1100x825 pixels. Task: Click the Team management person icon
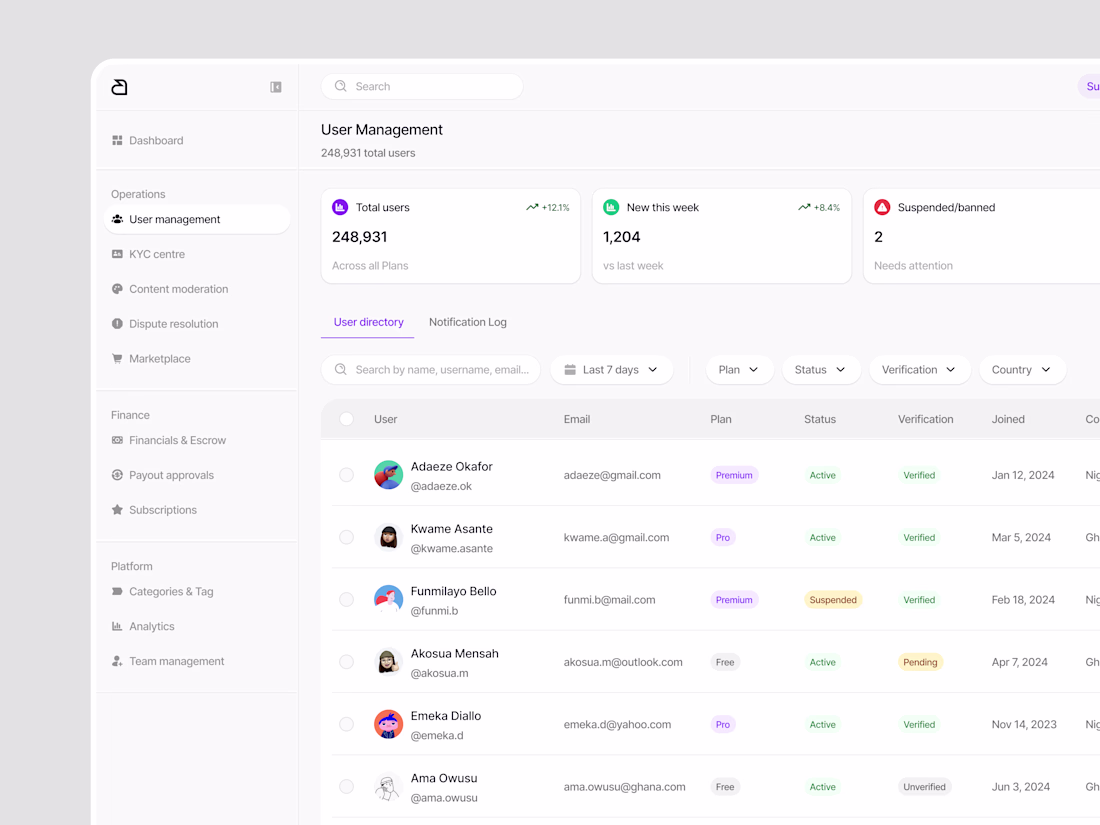117,661
